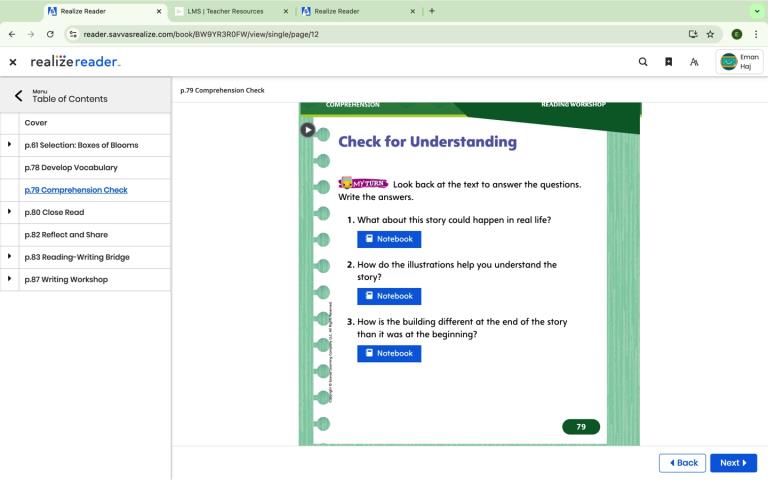This screenshot has width=768, height=480.
Task: Expand the p.87 Writing Workshop section
Action: click(10, 279)
